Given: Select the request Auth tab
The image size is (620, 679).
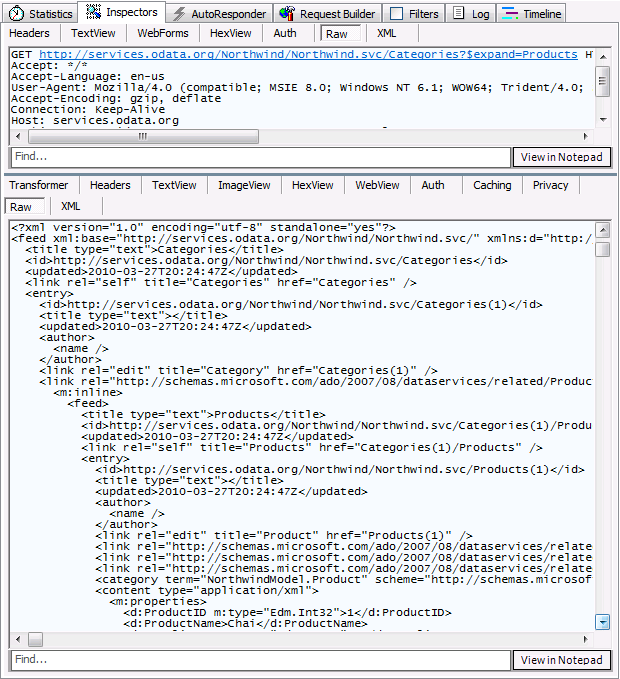Looking at the screenshot, I should [x=285, y=33].
